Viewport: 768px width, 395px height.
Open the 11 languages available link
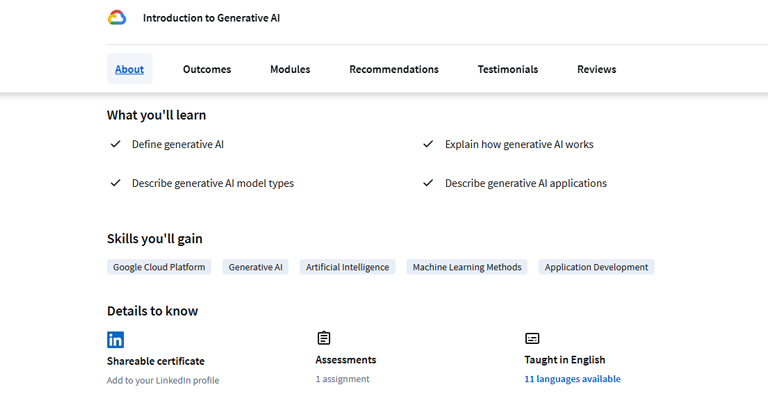pyautogui.click(x=573, y=379)
